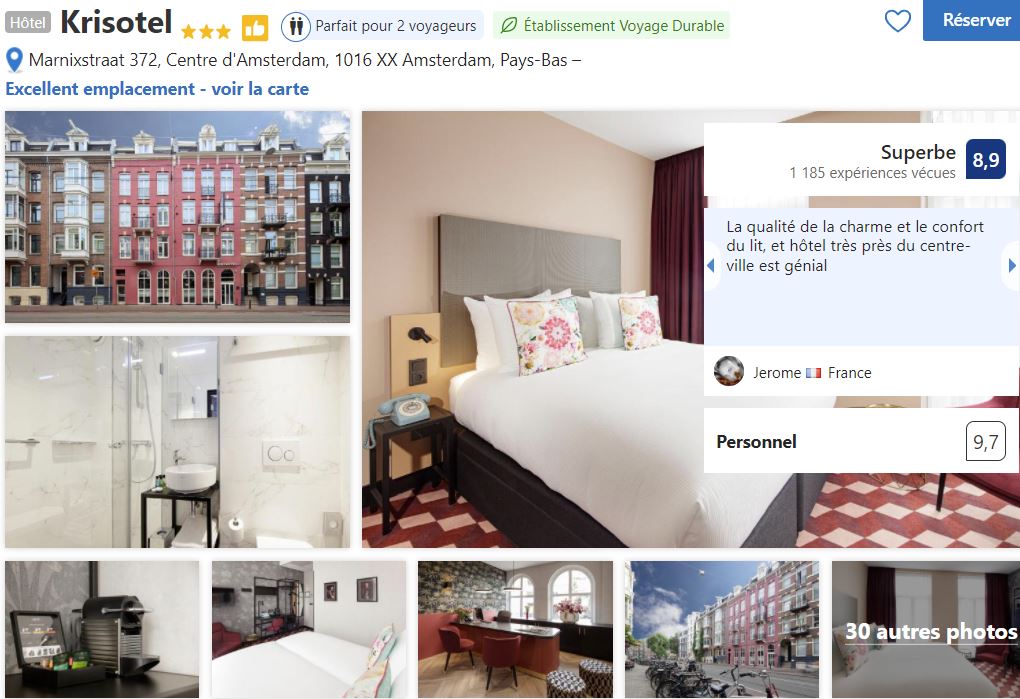Open the hotel facade photo
The image size is (1020, 699).
[x=178, y=217]
